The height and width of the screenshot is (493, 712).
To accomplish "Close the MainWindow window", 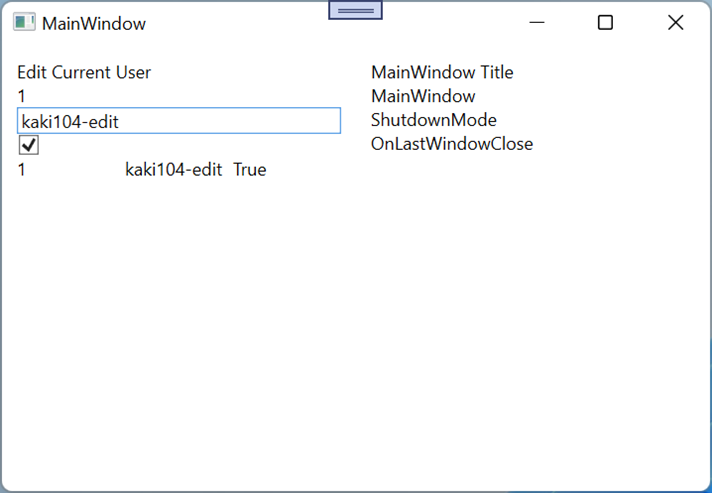I will point(676,22).
